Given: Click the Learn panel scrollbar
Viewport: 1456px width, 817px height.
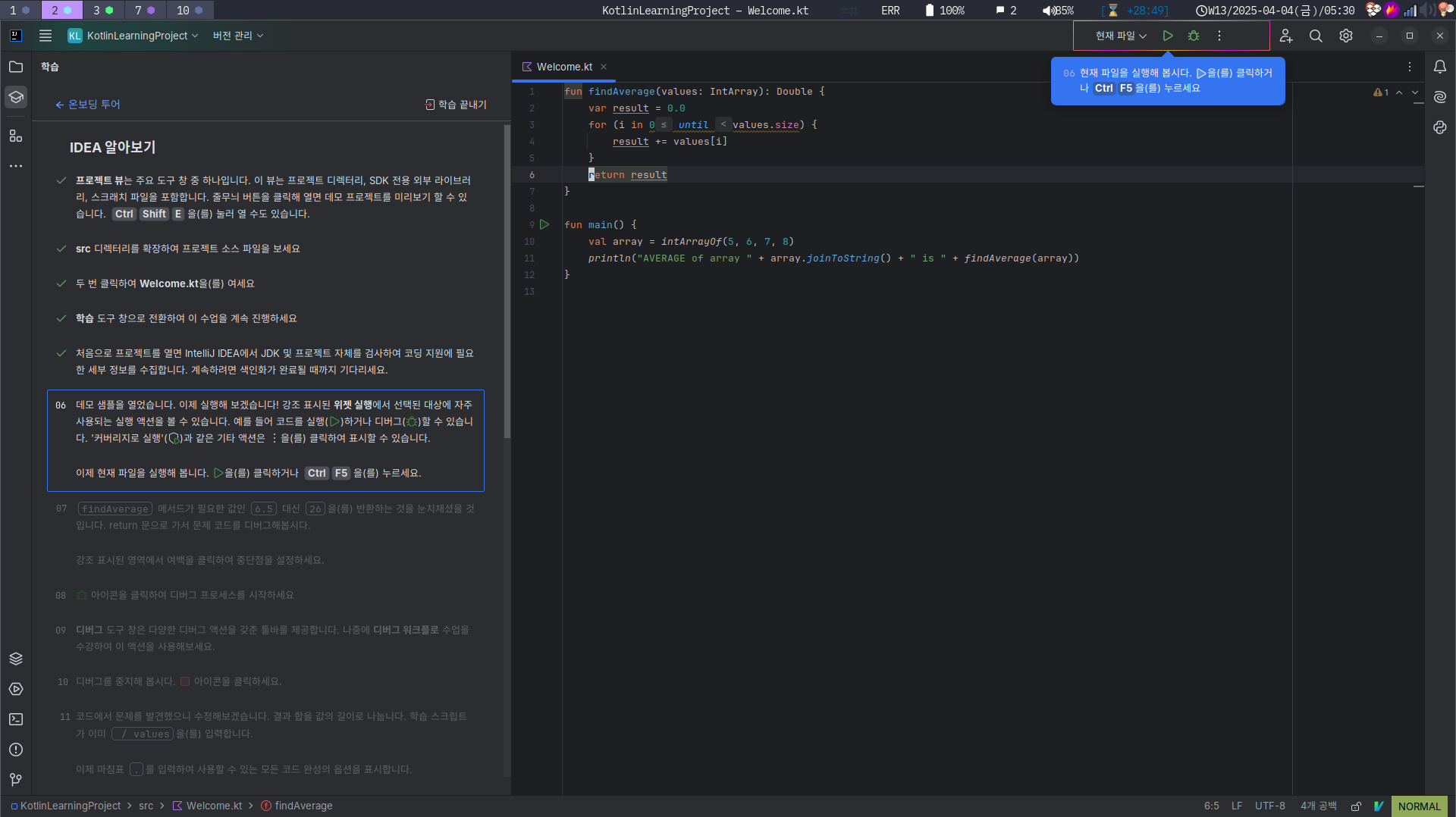Looking at the screenshot, I should click(507, 282).
